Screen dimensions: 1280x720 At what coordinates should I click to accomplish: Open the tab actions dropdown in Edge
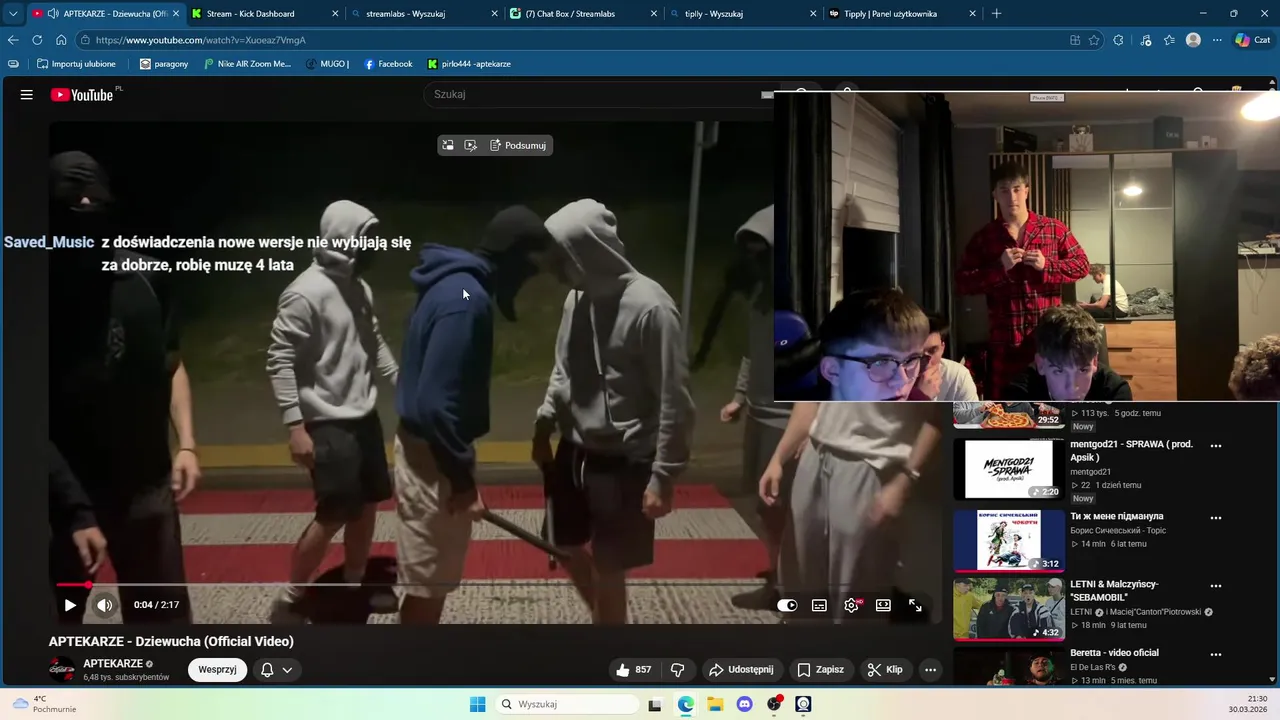pyautogui.click(x=12, y=14)
